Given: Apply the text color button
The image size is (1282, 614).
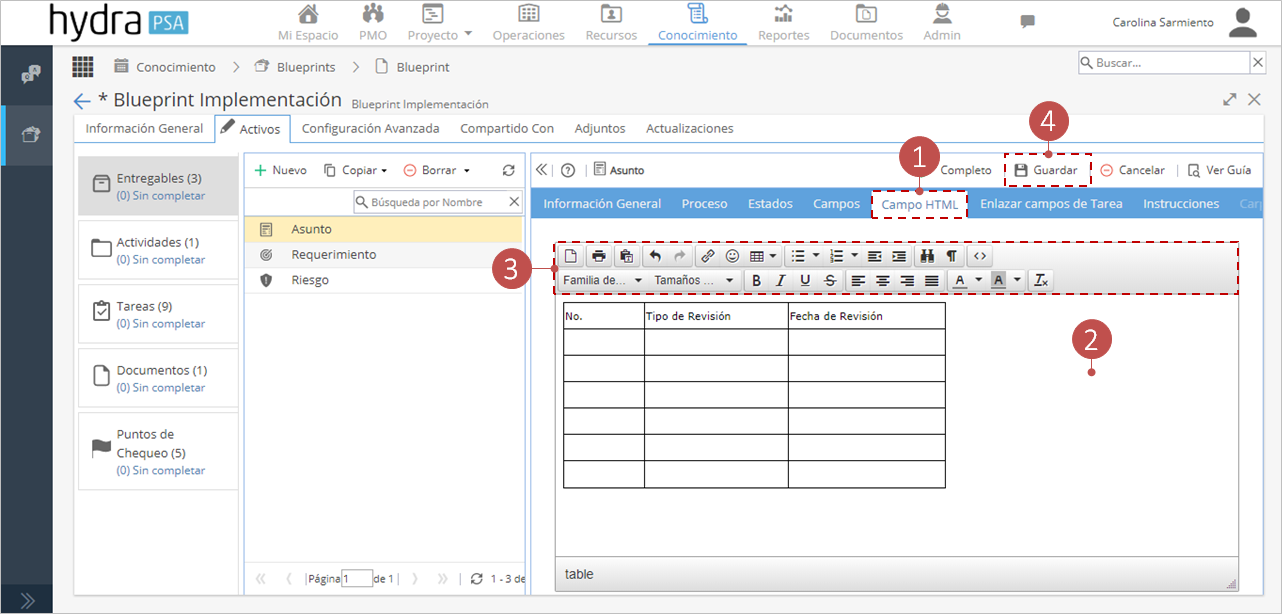Looking at the screenshot, I should pos(958,280).
